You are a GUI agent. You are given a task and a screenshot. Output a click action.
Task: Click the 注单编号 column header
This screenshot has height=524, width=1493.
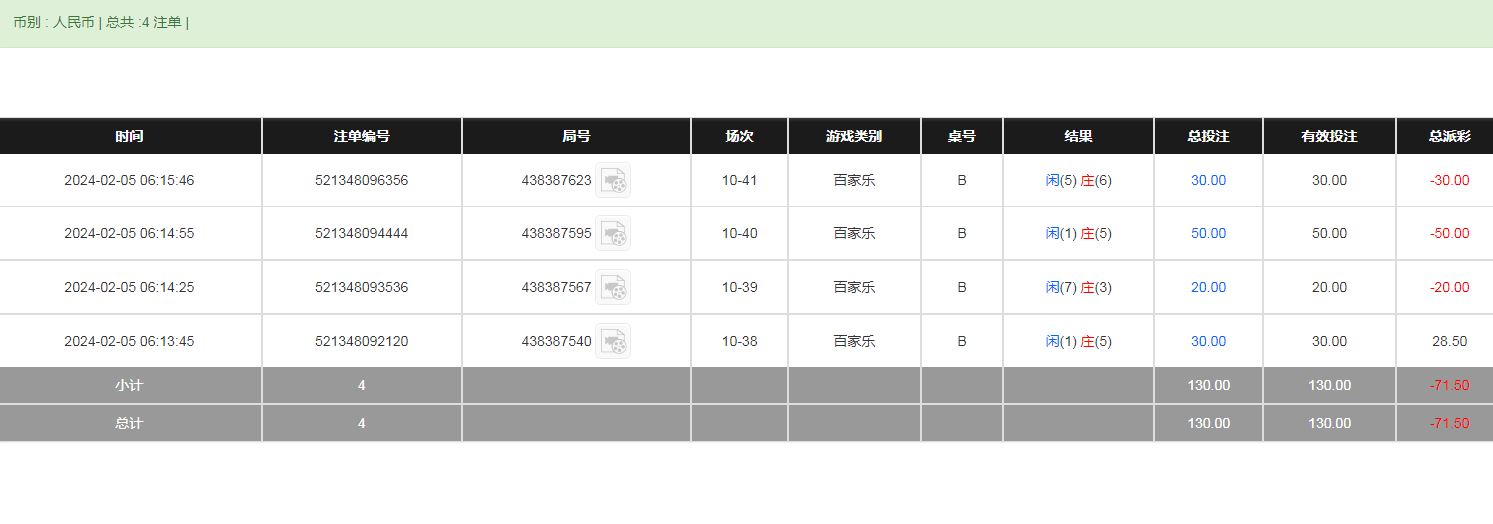pos(361,137)
